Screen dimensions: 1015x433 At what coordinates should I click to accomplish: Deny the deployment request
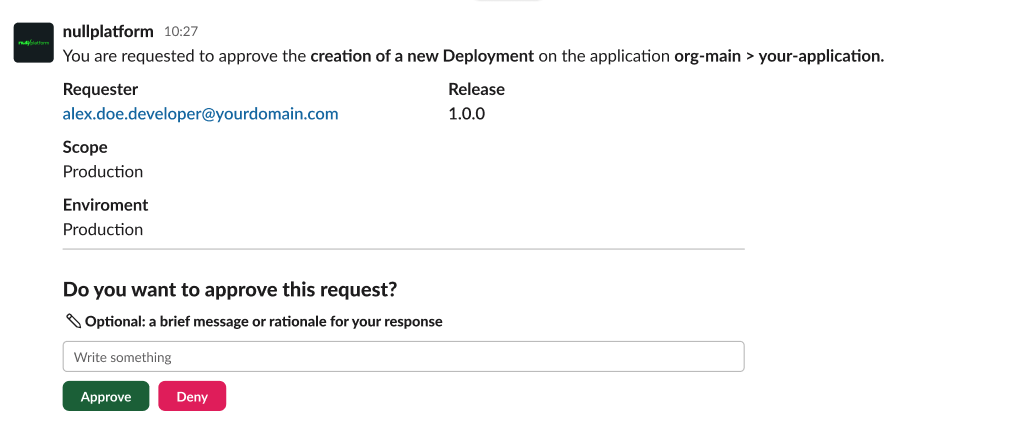point(192,396)
